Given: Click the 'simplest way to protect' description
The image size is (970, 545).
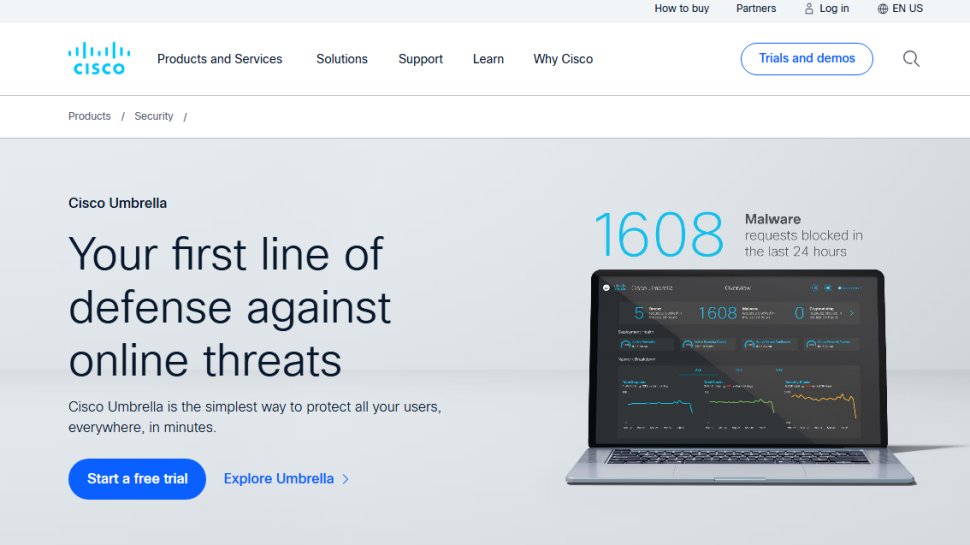Looking at the screenshot, I should (254, 417).
